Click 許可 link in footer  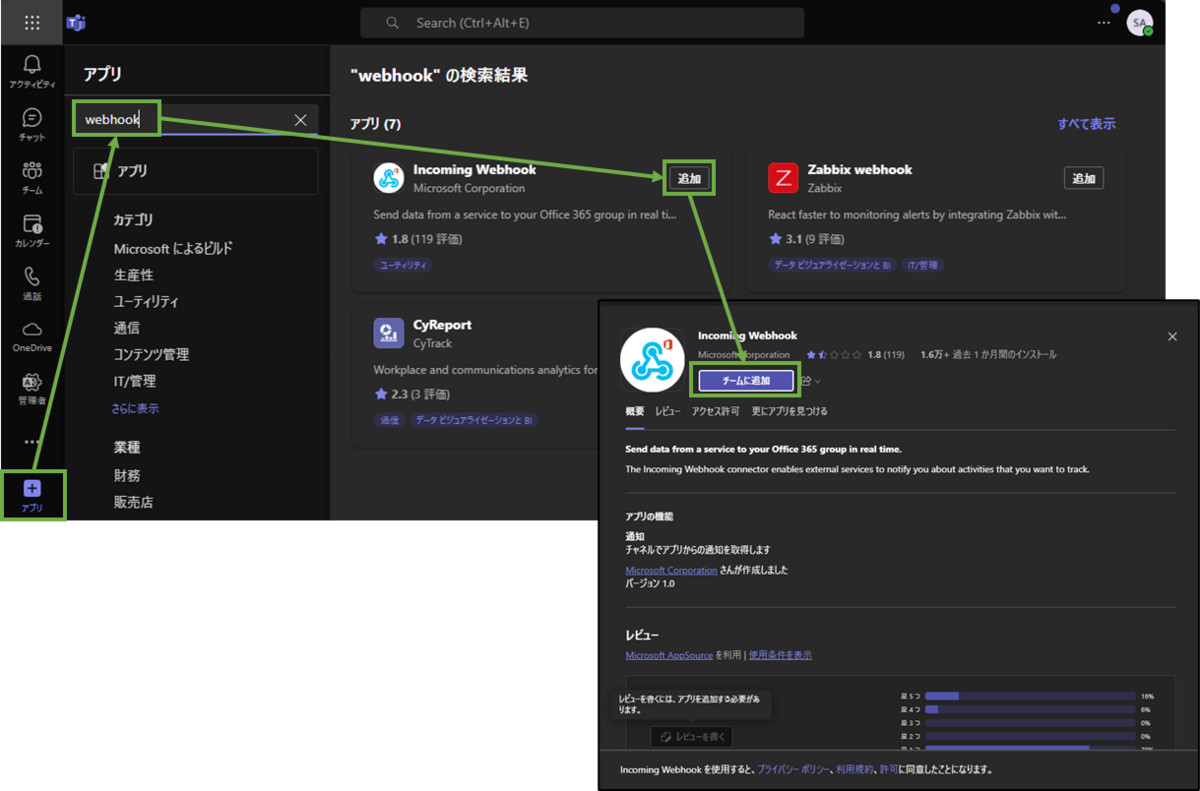click(888, 770)
